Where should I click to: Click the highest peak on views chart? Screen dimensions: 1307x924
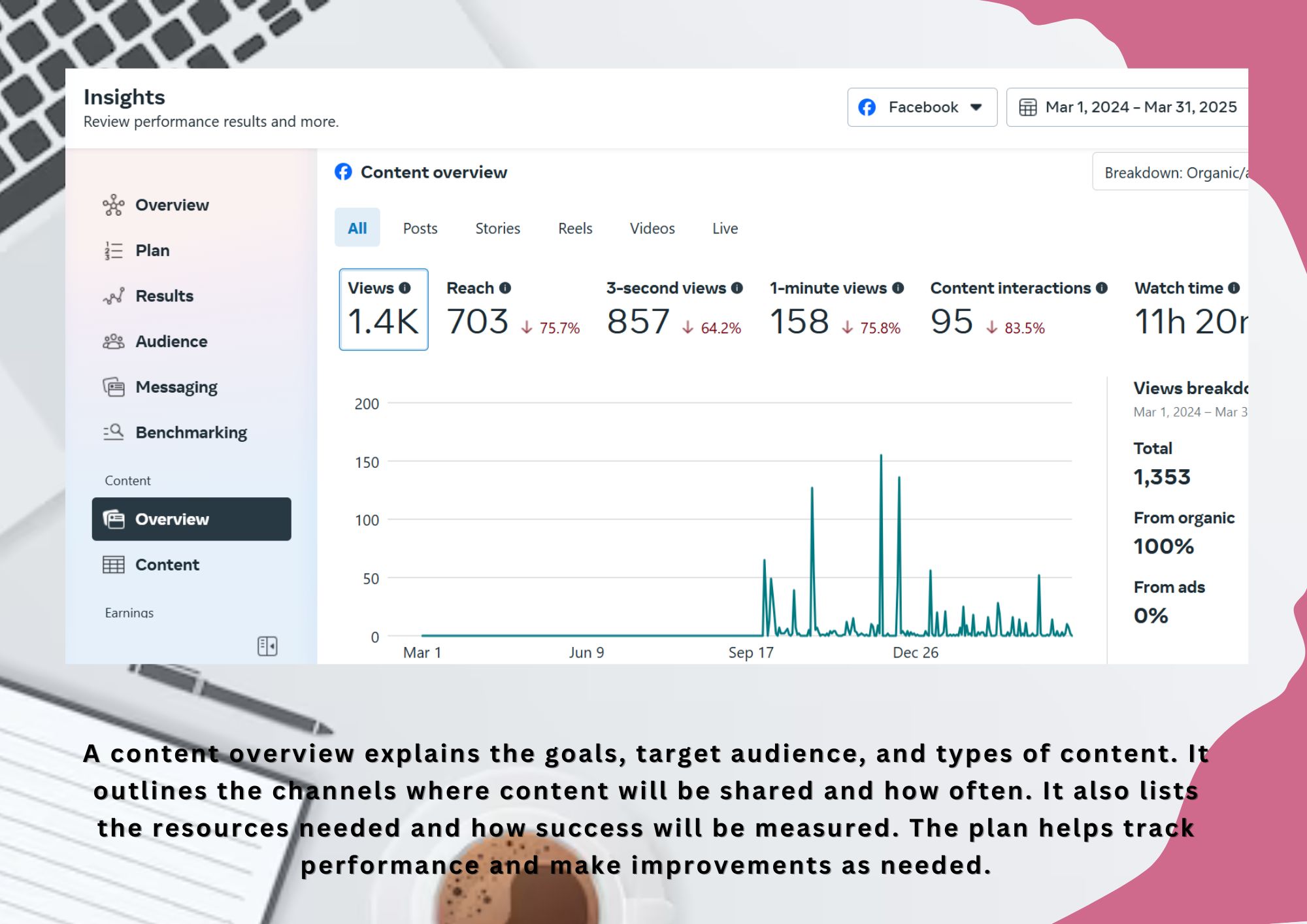[x=881, y=456]
